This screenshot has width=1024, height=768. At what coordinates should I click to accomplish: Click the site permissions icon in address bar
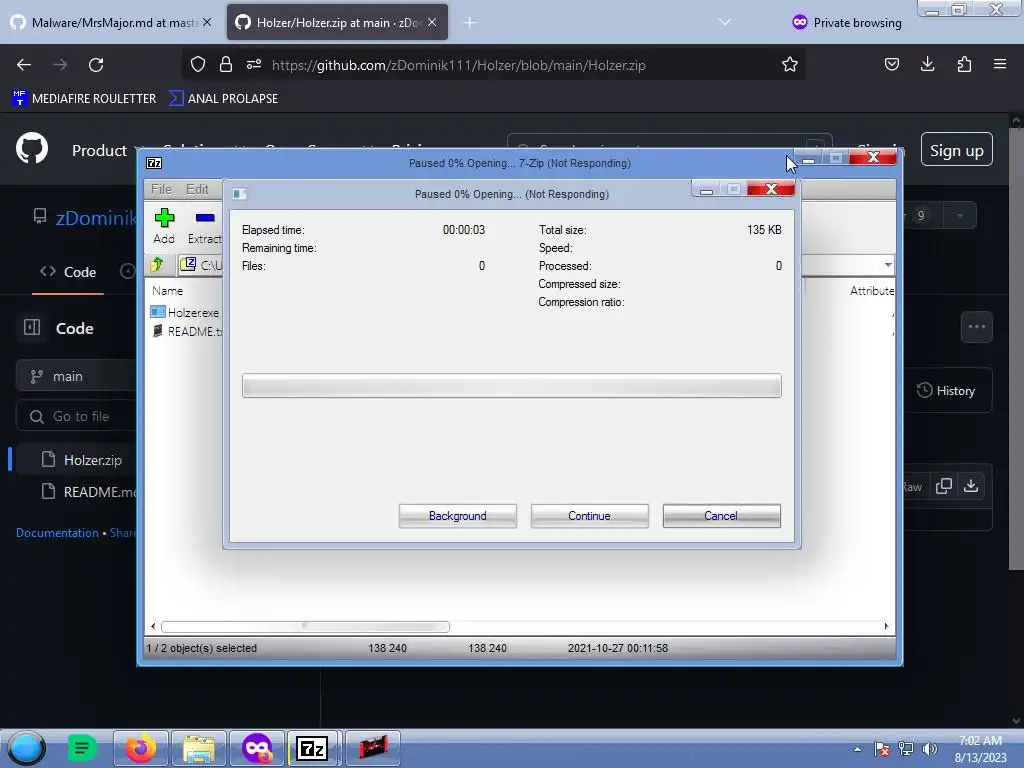click(x=254, y=65)
